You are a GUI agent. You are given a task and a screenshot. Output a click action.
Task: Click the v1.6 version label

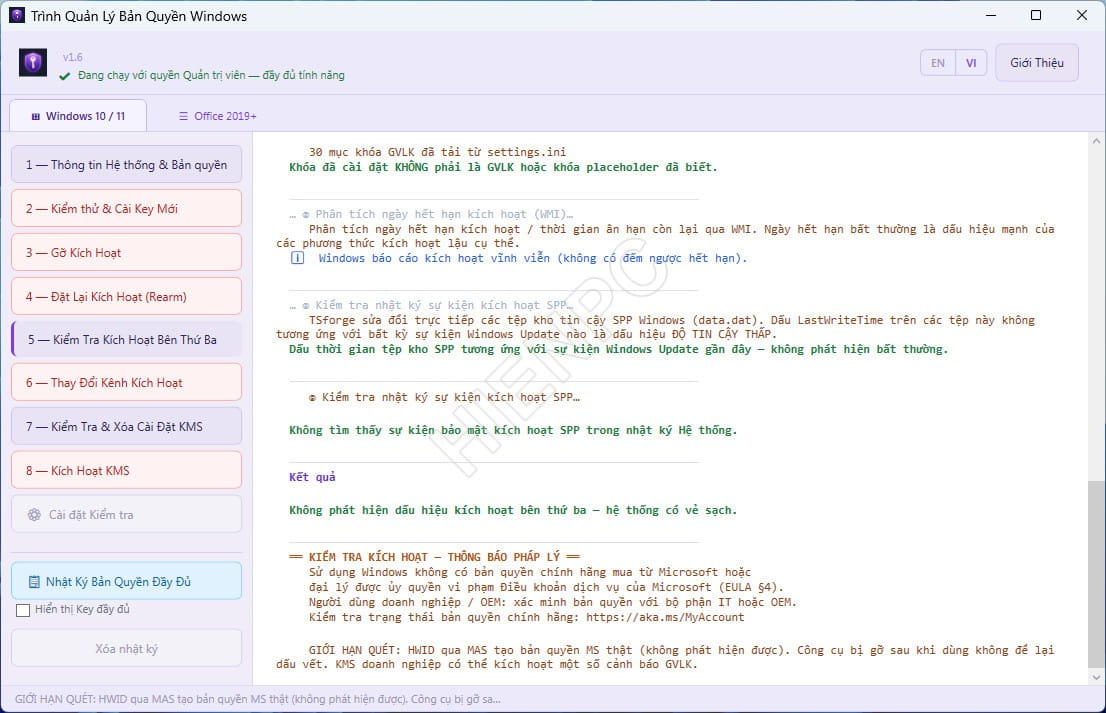click(x=73, y=57)
